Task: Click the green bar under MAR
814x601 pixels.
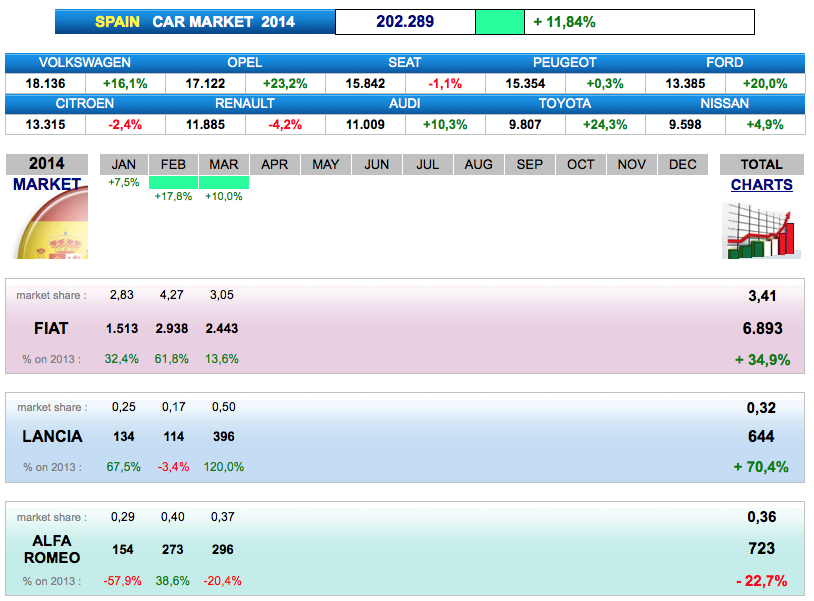Action: 224,182
